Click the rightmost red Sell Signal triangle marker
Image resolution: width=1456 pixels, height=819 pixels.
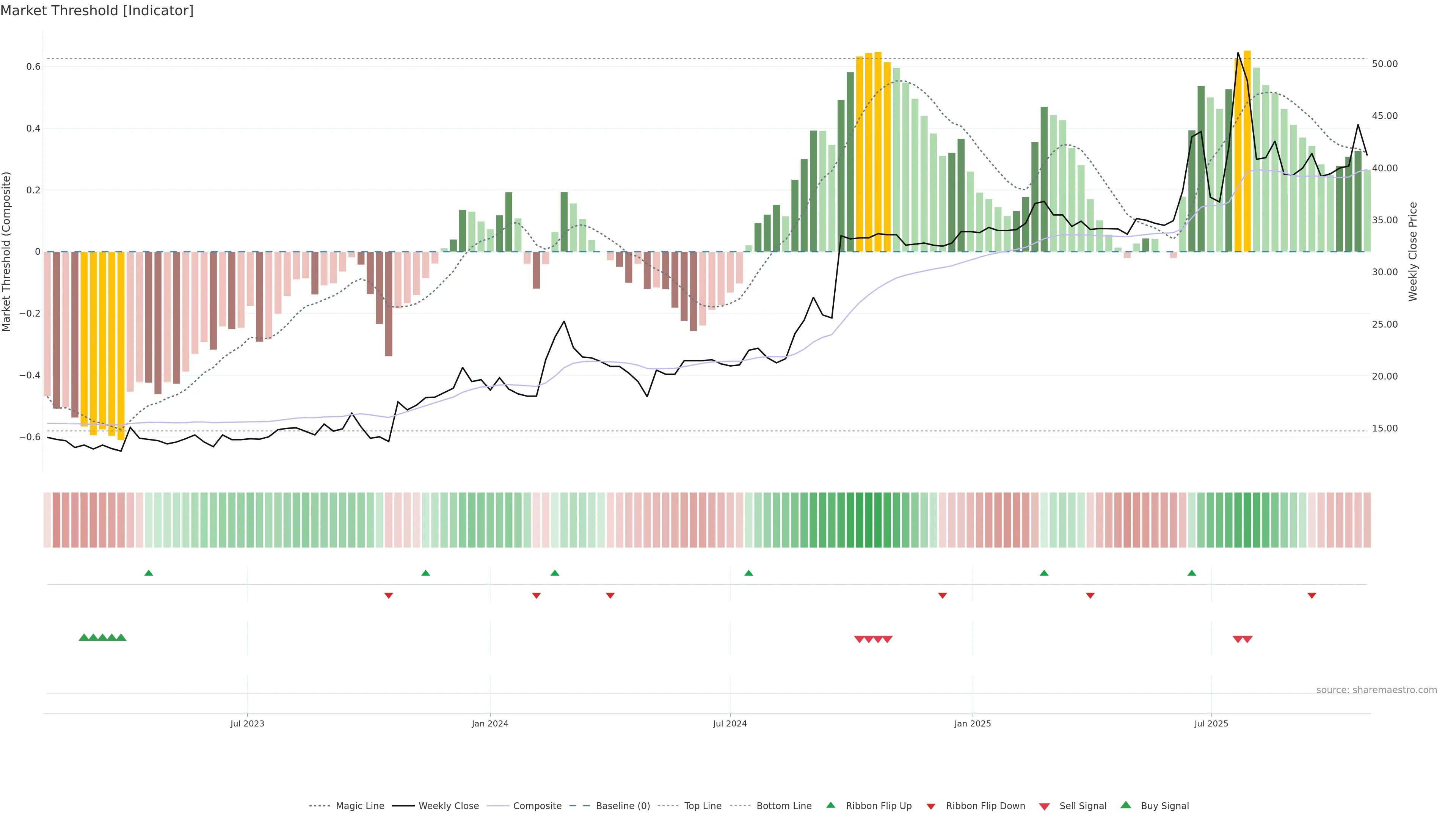point(1247,639)
